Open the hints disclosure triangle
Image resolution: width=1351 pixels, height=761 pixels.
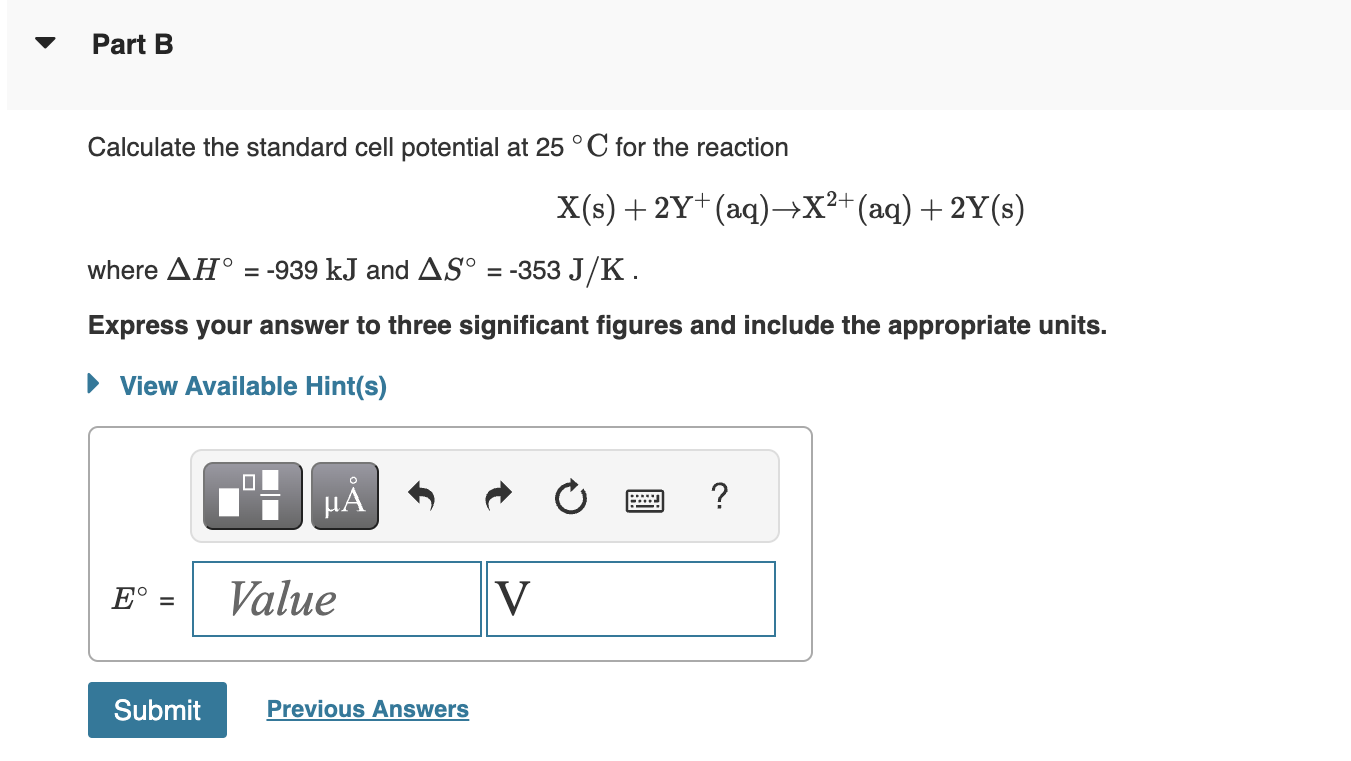tap(93, 385)
